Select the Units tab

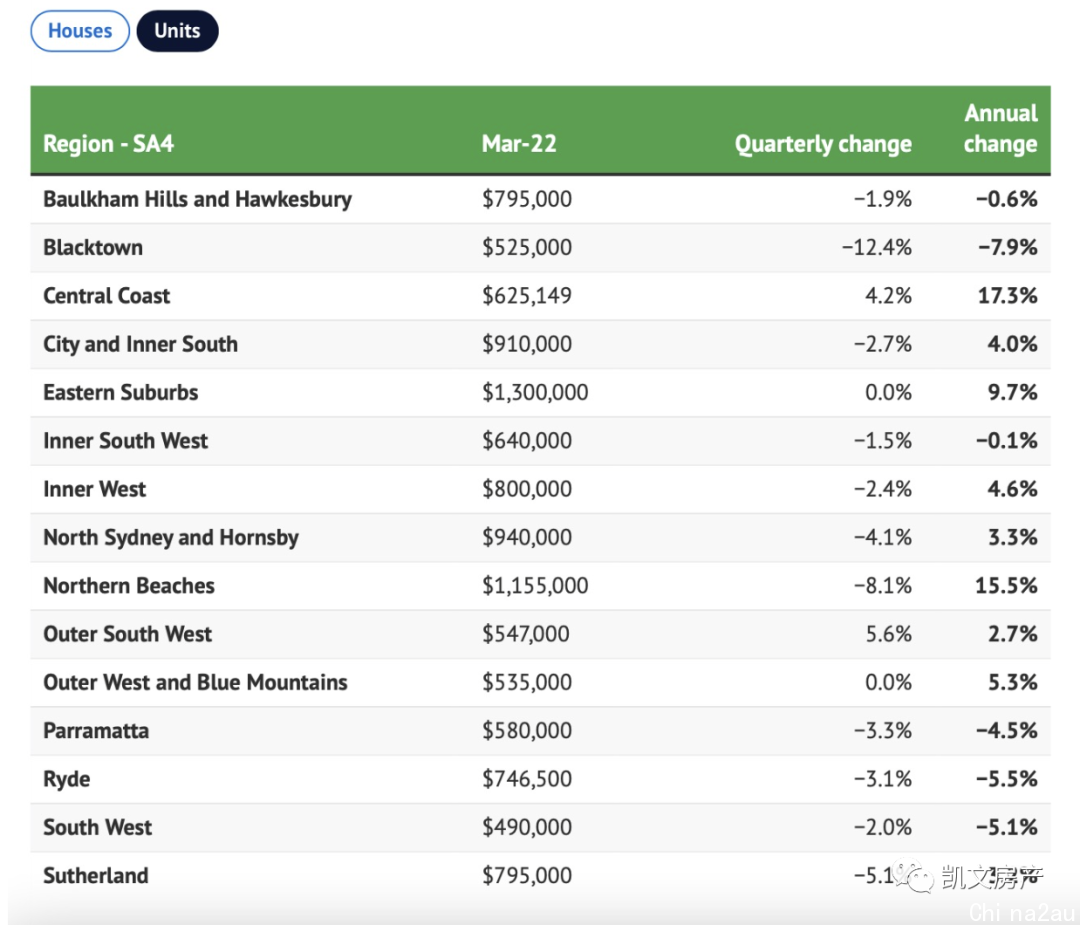[178, 31]
